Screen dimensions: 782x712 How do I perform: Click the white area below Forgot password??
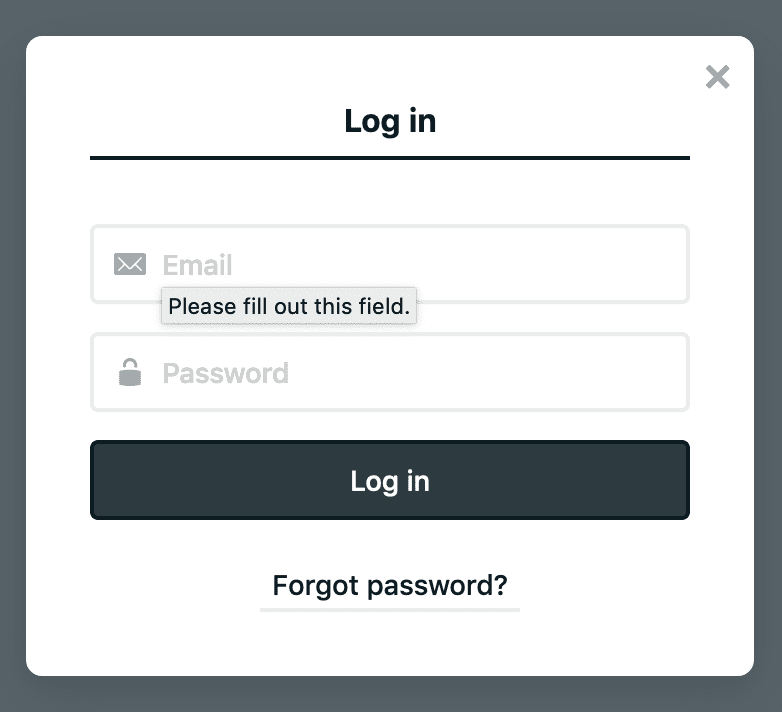[x=390, y=643]
